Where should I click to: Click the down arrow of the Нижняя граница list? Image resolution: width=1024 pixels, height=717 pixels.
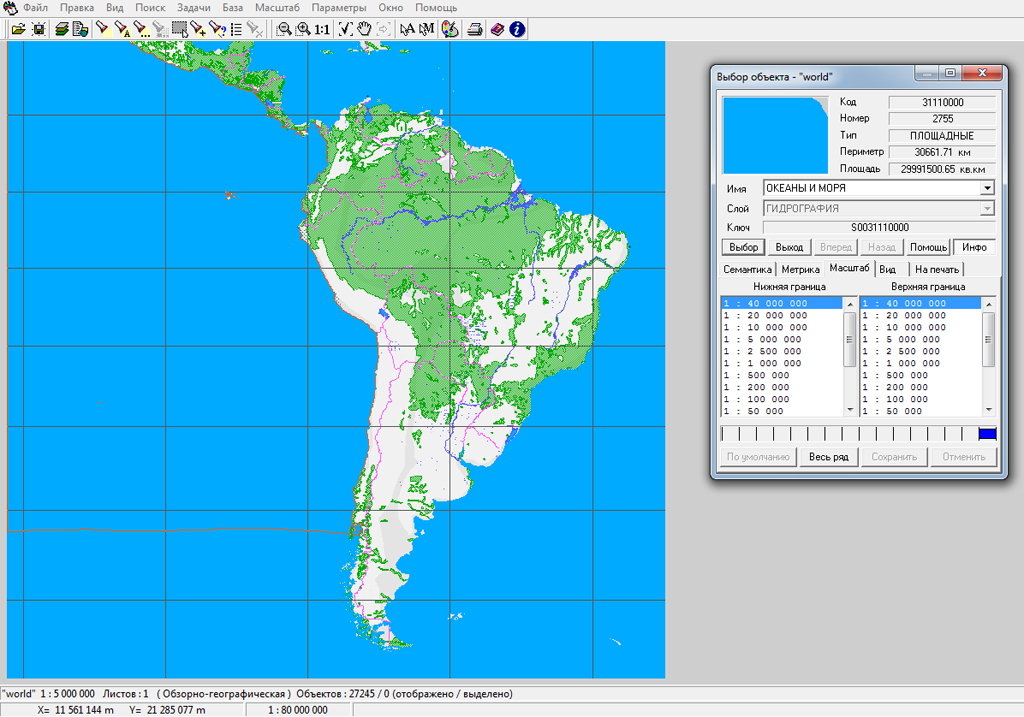pos(850,410)
